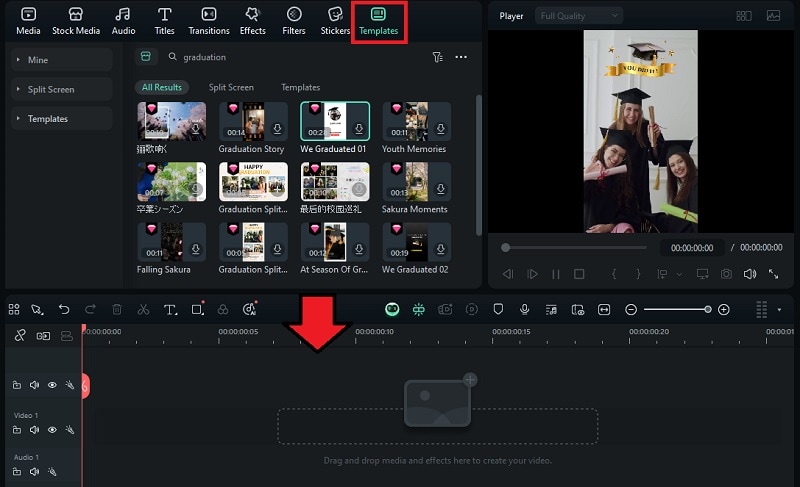Change the player layout view icon

pos(743,16)
